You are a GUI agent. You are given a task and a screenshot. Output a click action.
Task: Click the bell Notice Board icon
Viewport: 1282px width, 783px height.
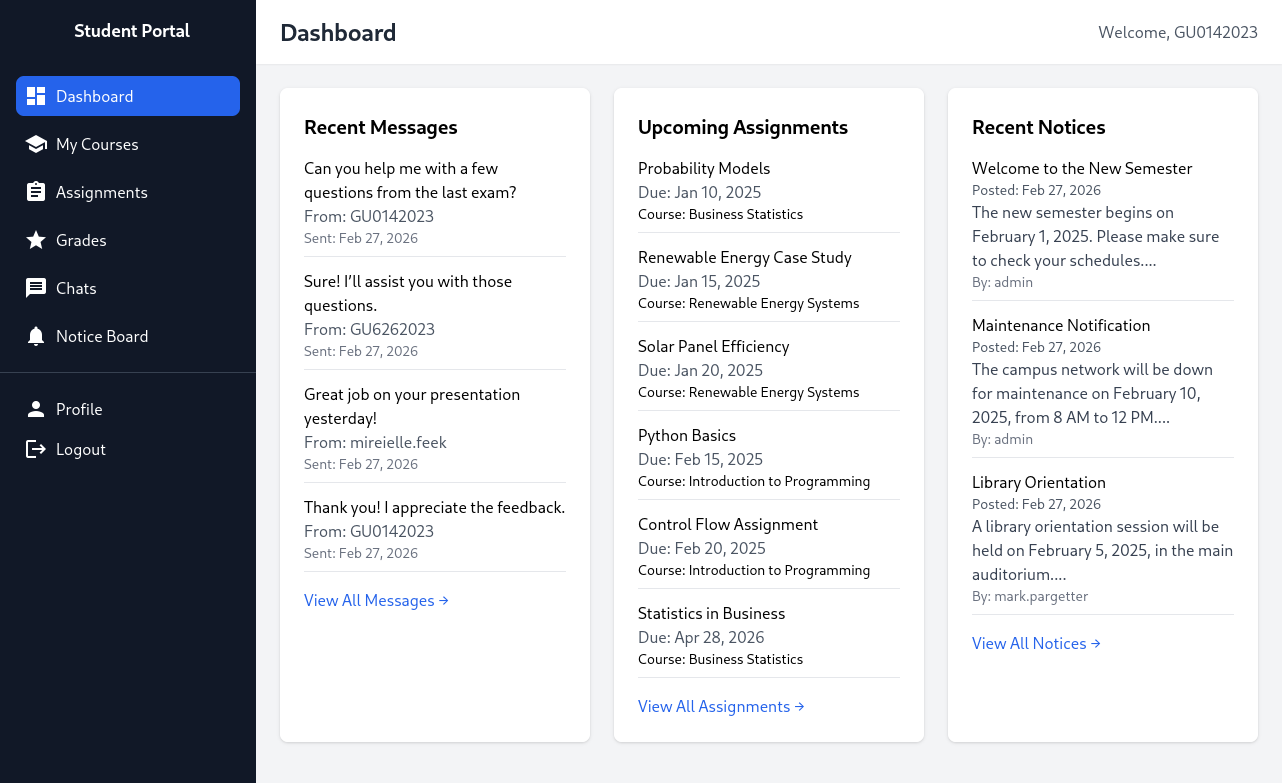(x=36, y=336)
